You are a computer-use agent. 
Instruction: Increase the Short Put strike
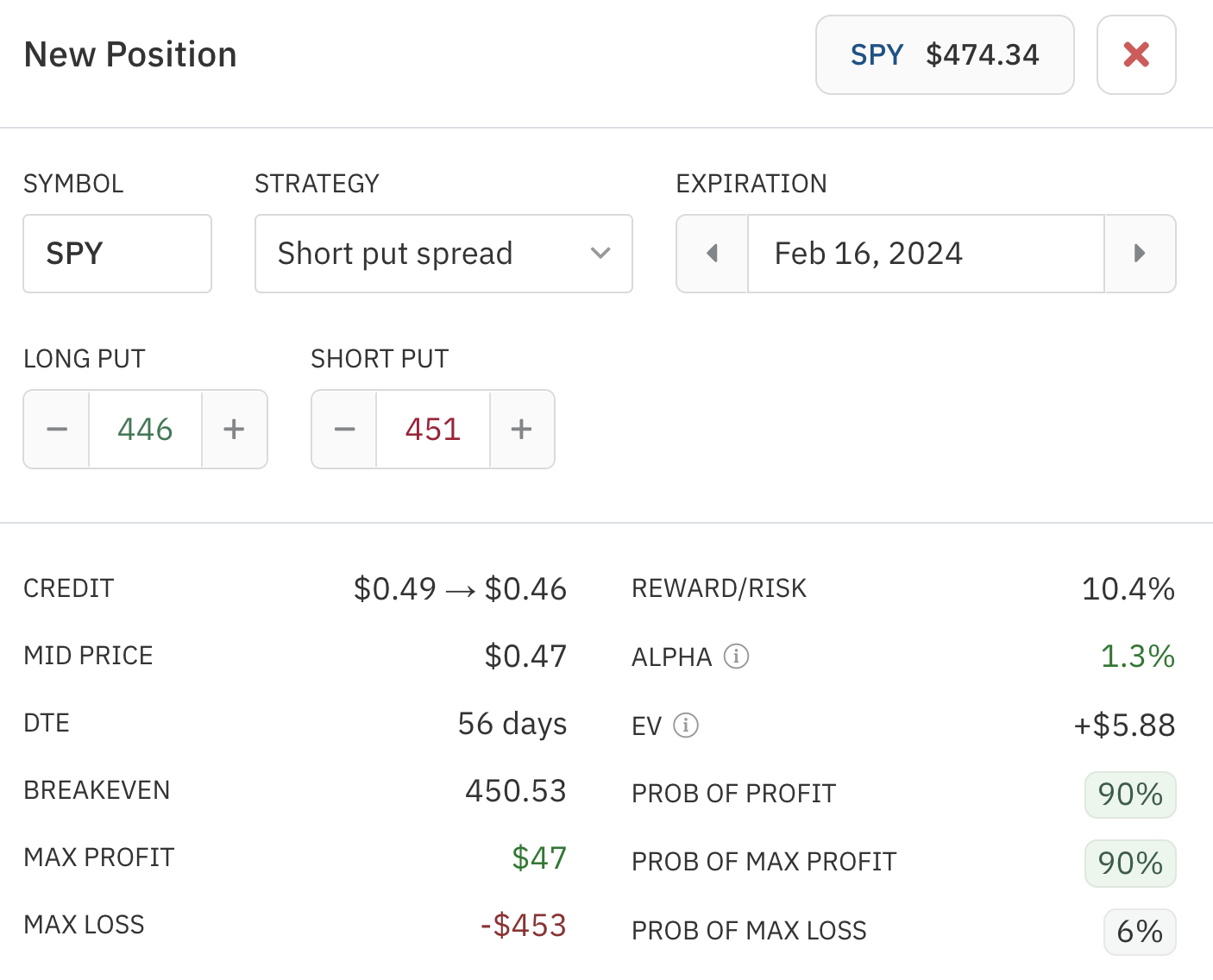tap(522, 429)
